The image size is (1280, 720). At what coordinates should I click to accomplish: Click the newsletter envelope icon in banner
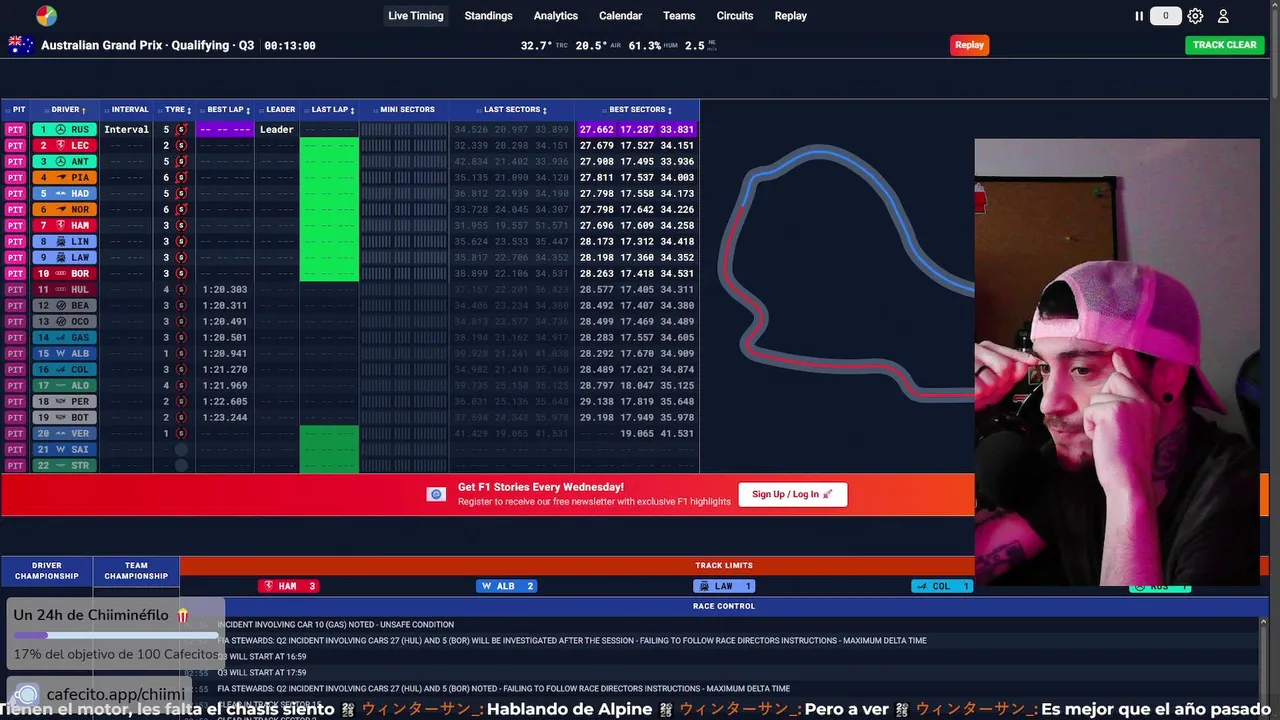tap(436, 494)
